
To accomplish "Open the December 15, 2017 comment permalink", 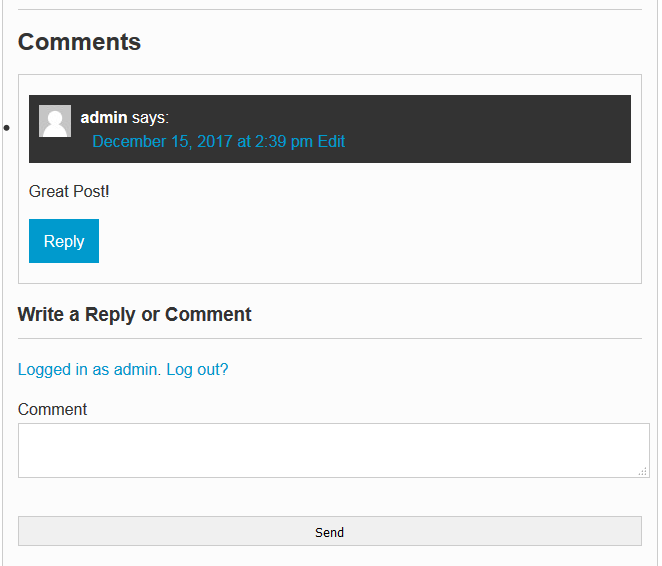I will pos(203,141).
